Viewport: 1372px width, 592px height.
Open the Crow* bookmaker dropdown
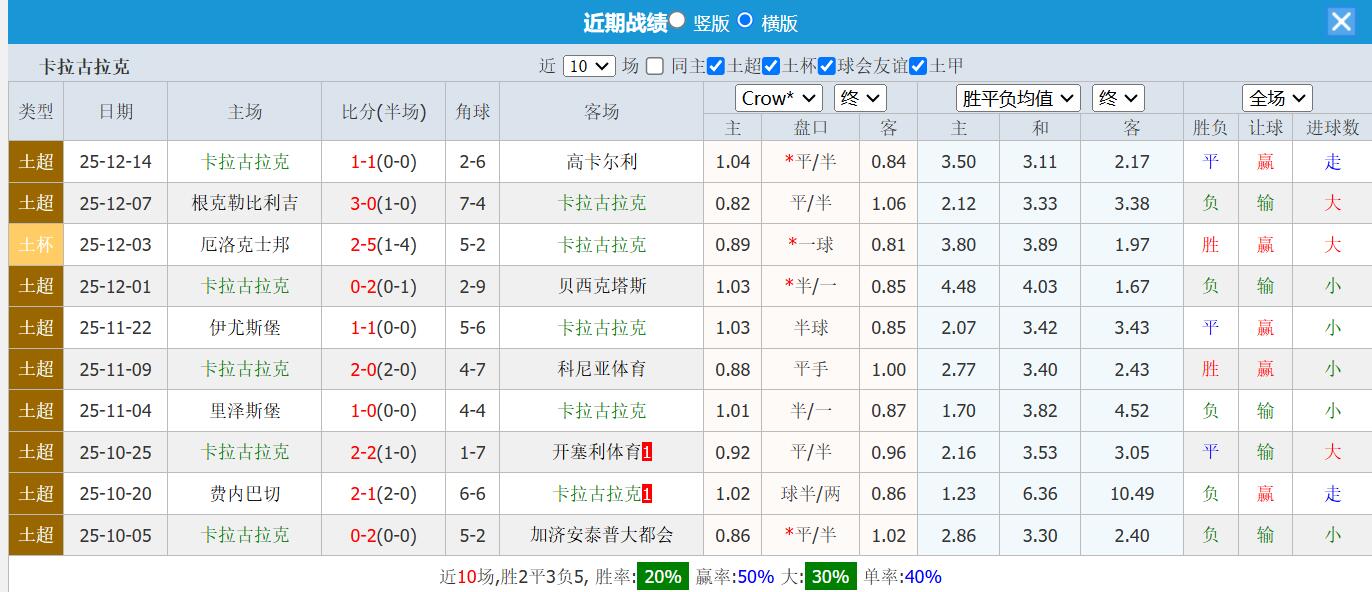coord(778,97)
